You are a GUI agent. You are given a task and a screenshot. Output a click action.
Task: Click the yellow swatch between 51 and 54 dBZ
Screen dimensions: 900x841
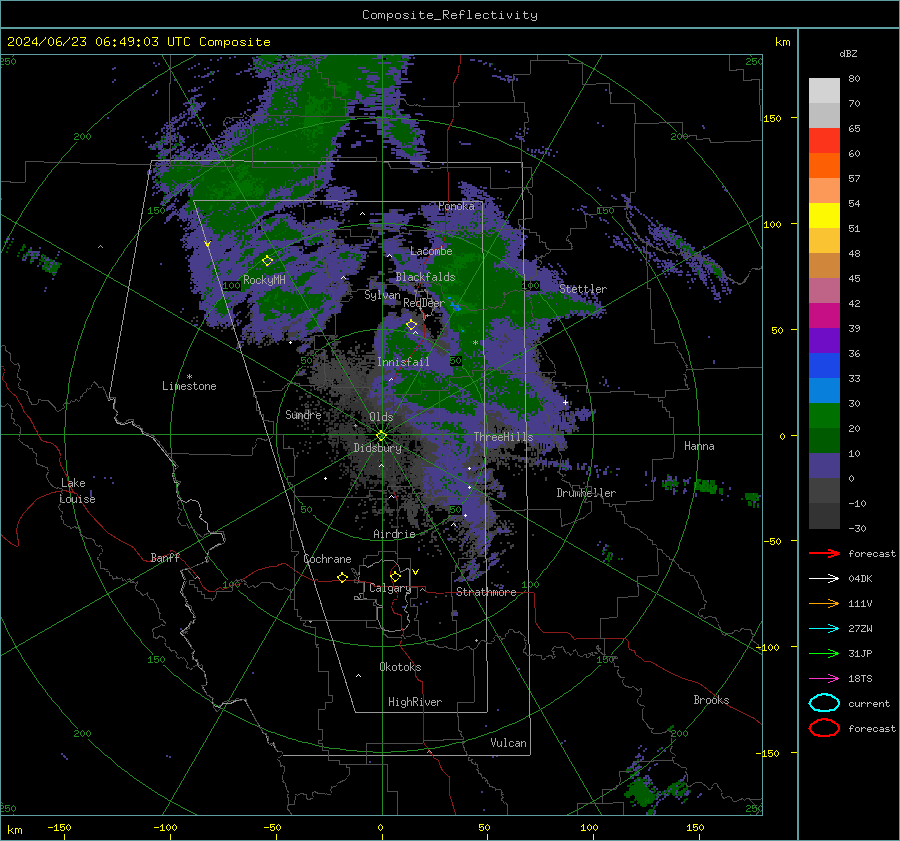[x=824, y=216]
